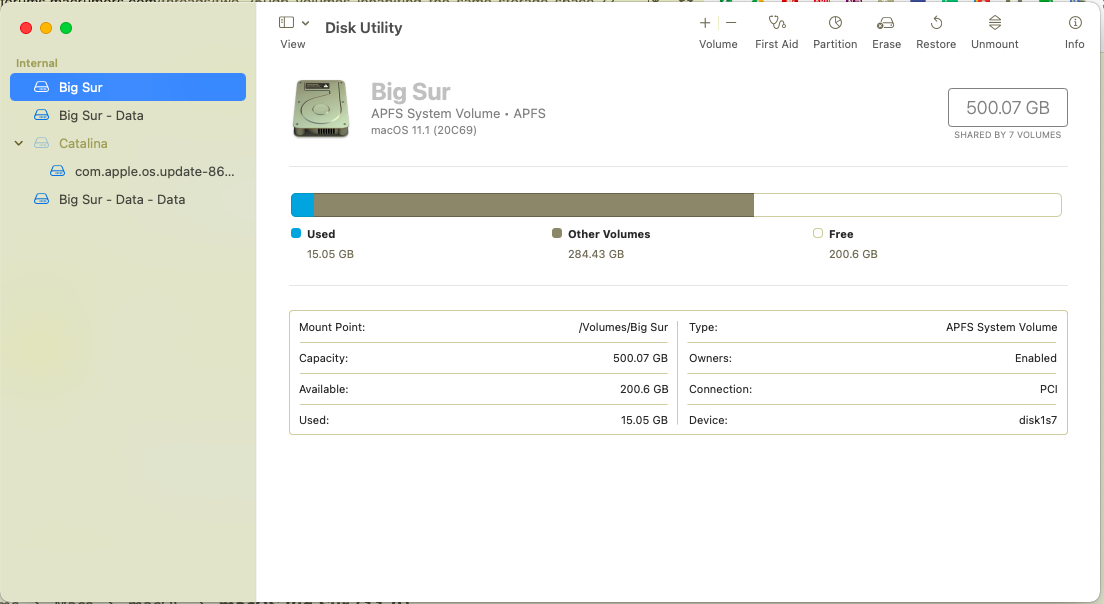Select Catalina volume in sidebar
Image resolution: width=1104 pixels, height=604 pixels.
coord(127,144)
